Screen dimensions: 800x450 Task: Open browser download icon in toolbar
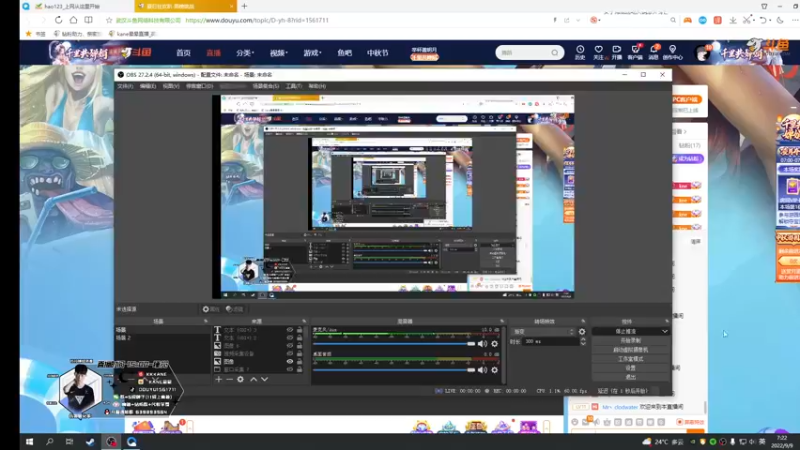[733, 20]
